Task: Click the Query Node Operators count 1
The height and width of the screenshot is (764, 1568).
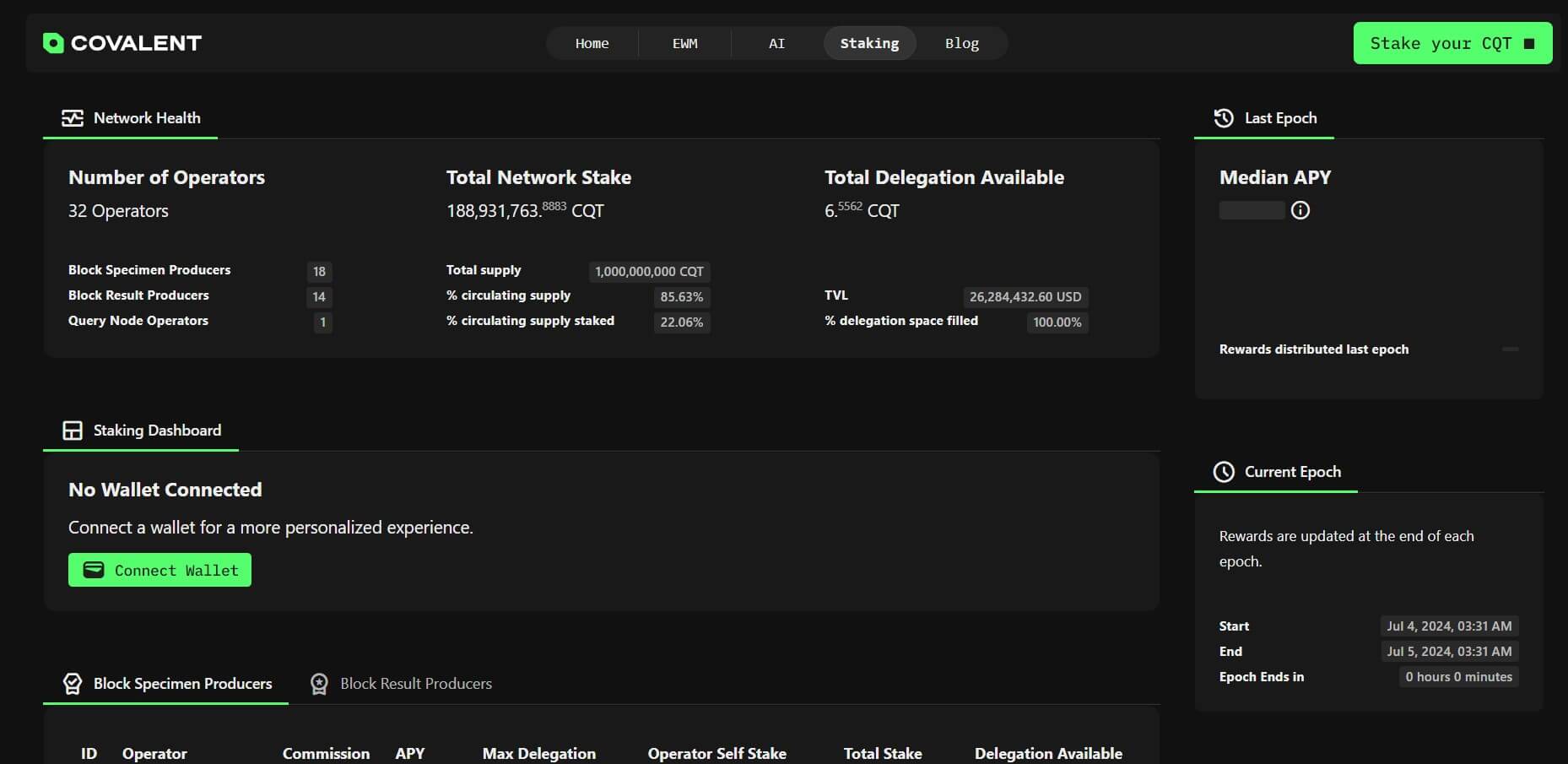Action: (322, 322)
